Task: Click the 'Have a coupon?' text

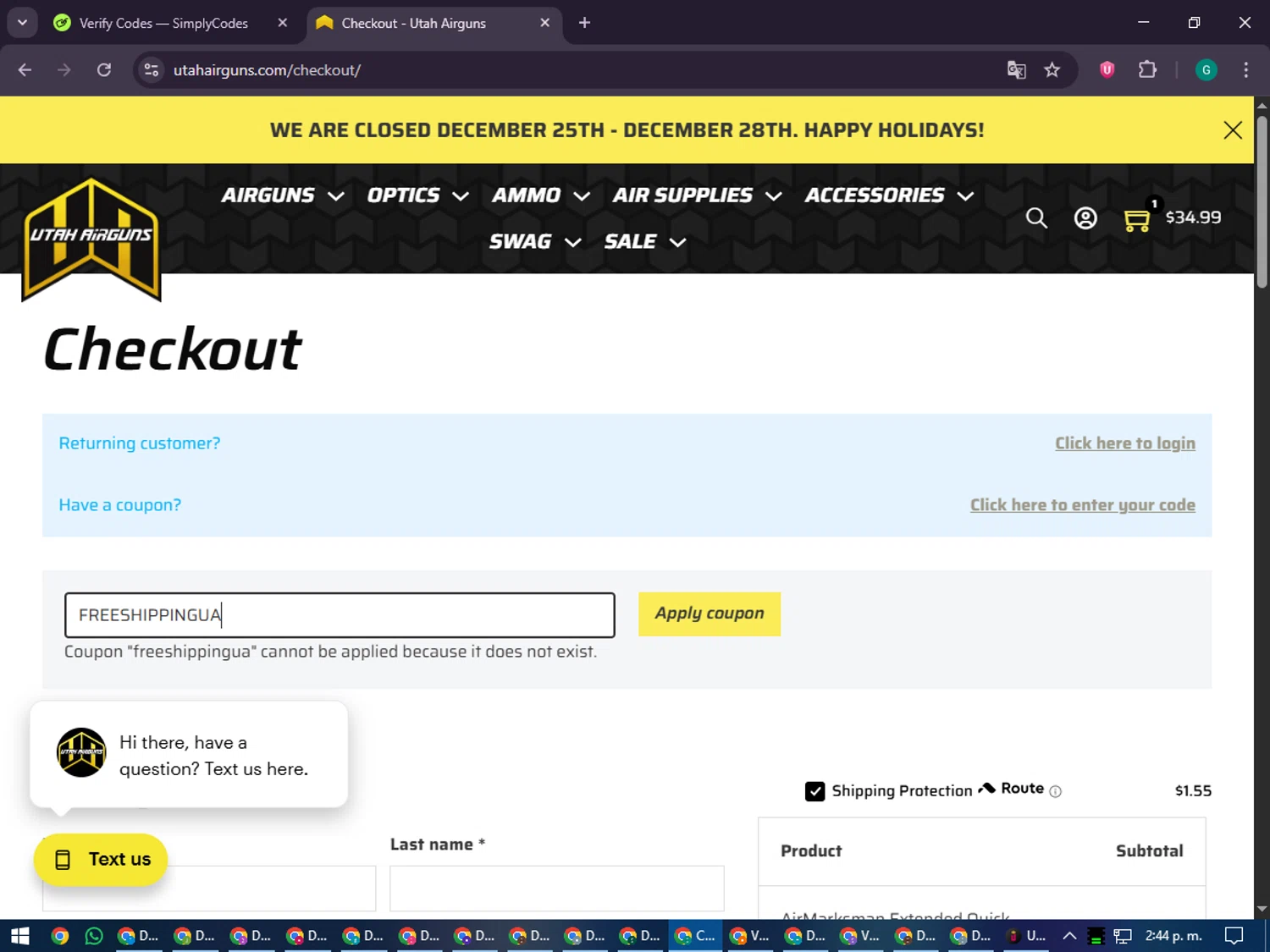Action: click(x=120, y=505)
